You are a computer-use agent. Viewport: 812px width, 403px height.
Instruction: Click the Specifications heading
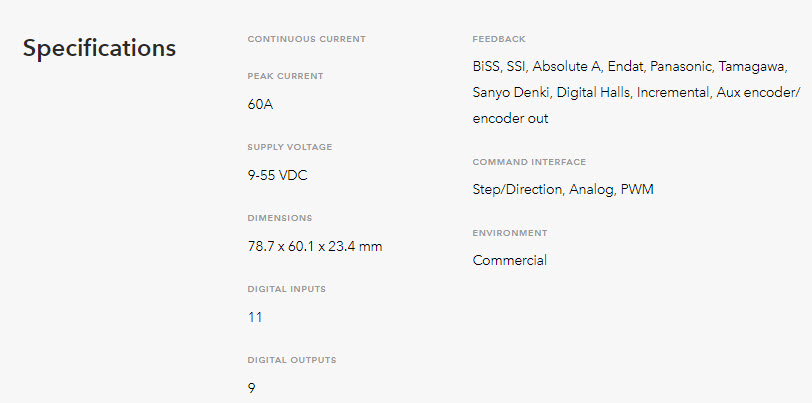point(99,49)
